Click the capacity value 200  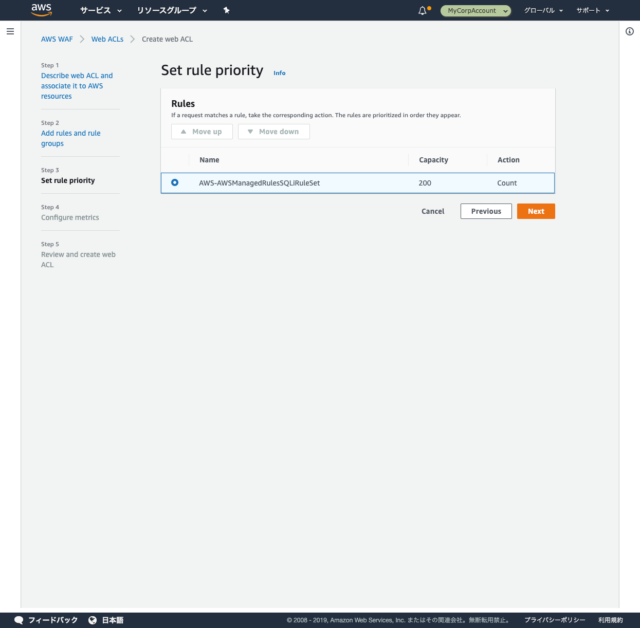(424, 183)
